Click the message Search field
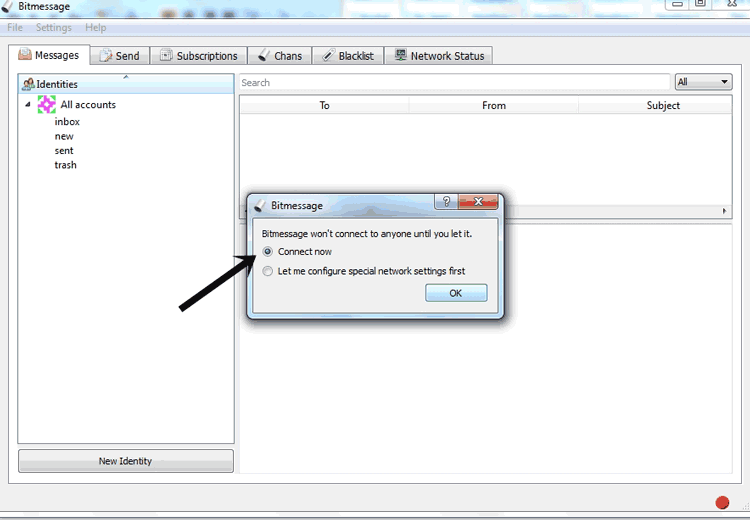The image size is (750, 520). tap(454, 83)
